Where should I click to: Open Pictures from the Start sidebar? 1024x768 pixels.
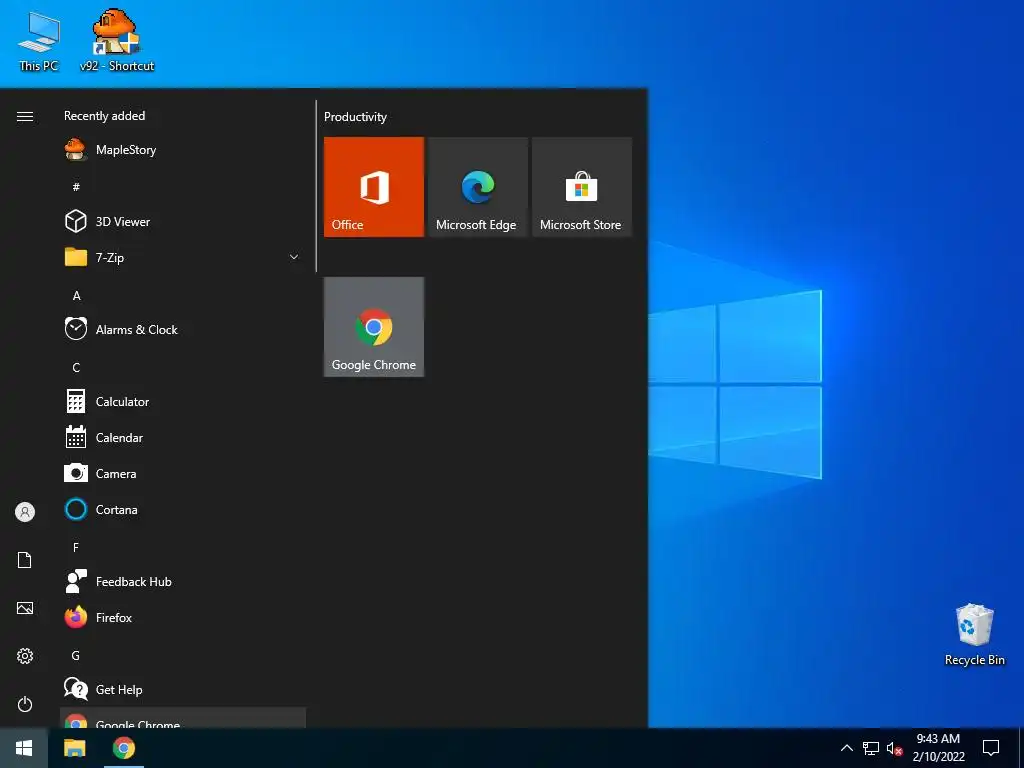(x=25, y=608)
